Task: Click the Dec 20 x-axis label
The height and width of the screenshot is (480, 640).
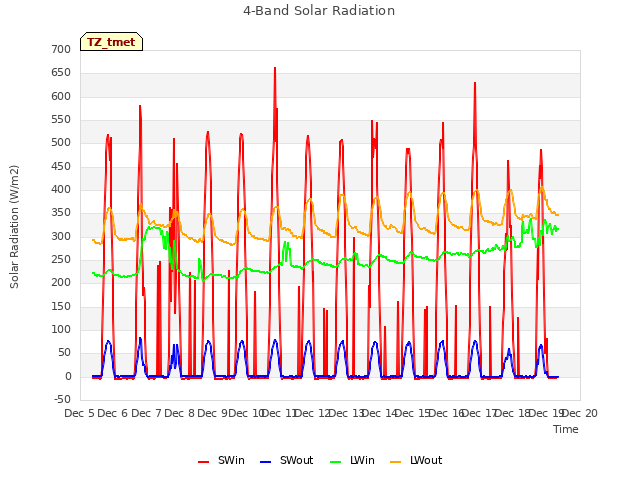Action: click(580, 413)
